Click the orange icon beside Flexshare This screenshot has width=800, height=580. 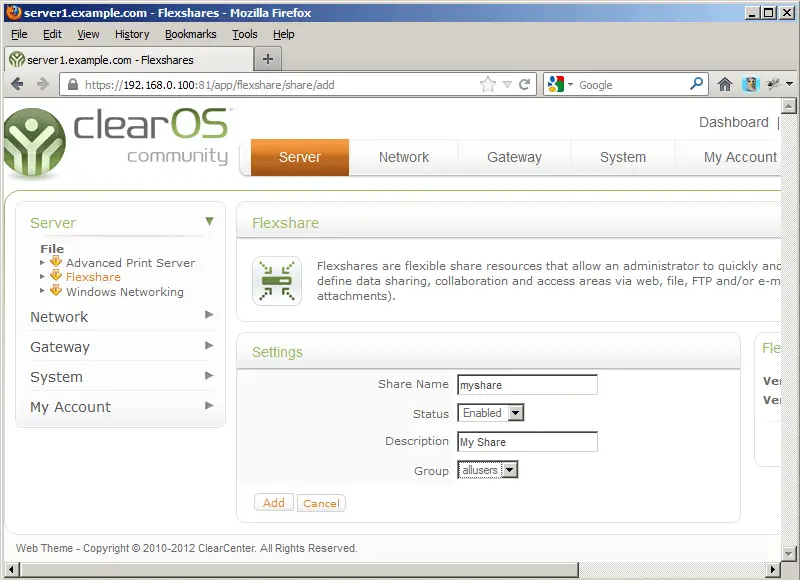click(x=56, y=276)
